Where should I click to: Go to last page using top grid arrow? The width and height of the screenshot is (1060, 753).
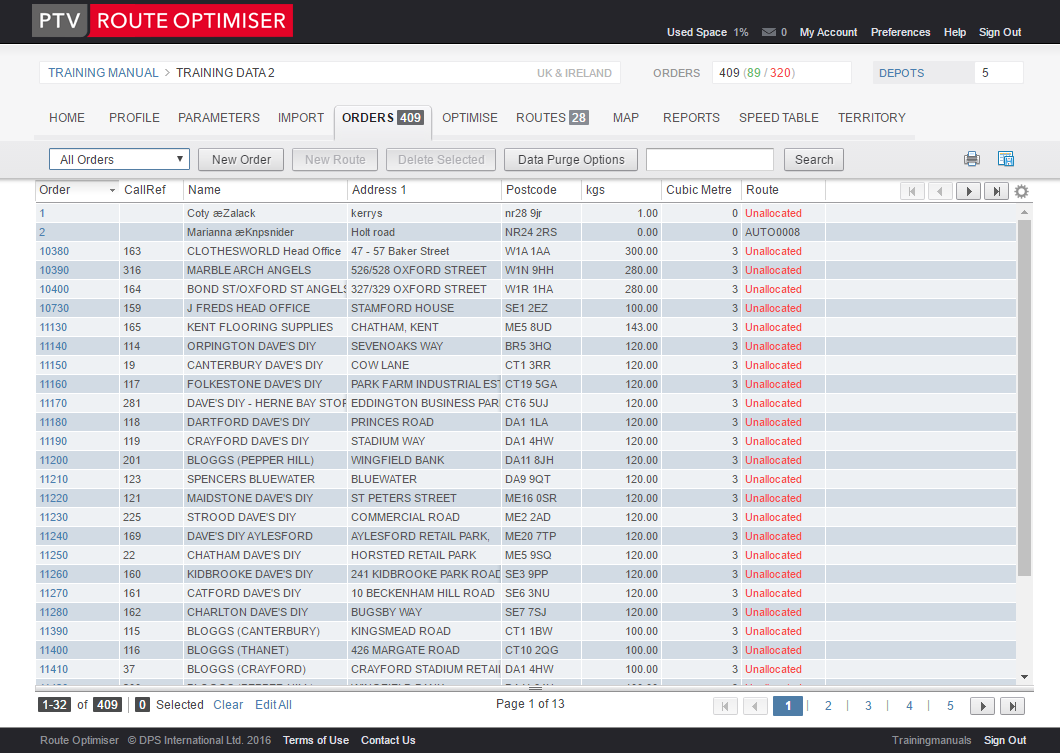pos(996,191)
